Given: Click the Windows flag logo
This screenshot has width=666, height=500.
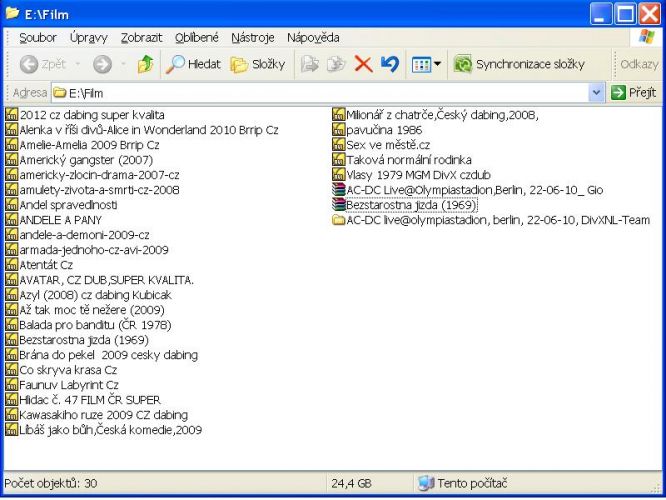Looking at the screenshot, I should click(646, 37).
